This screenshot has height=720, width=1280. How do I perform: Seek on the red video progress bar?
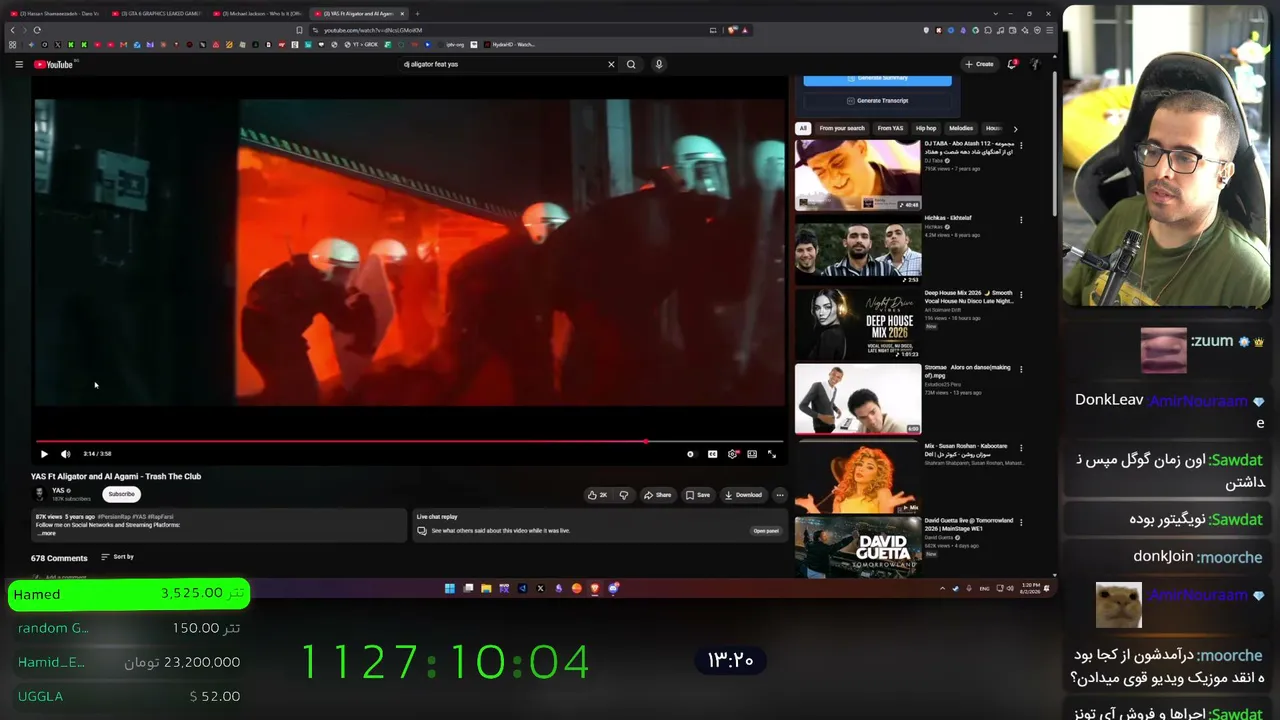(x=410, y=441)
